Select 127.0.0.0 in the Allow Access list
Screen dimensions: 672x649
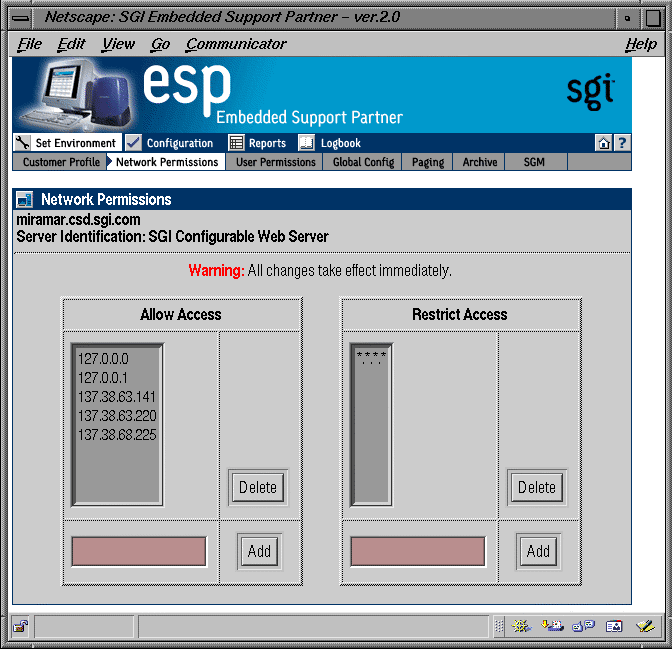(x=103, y=359)
